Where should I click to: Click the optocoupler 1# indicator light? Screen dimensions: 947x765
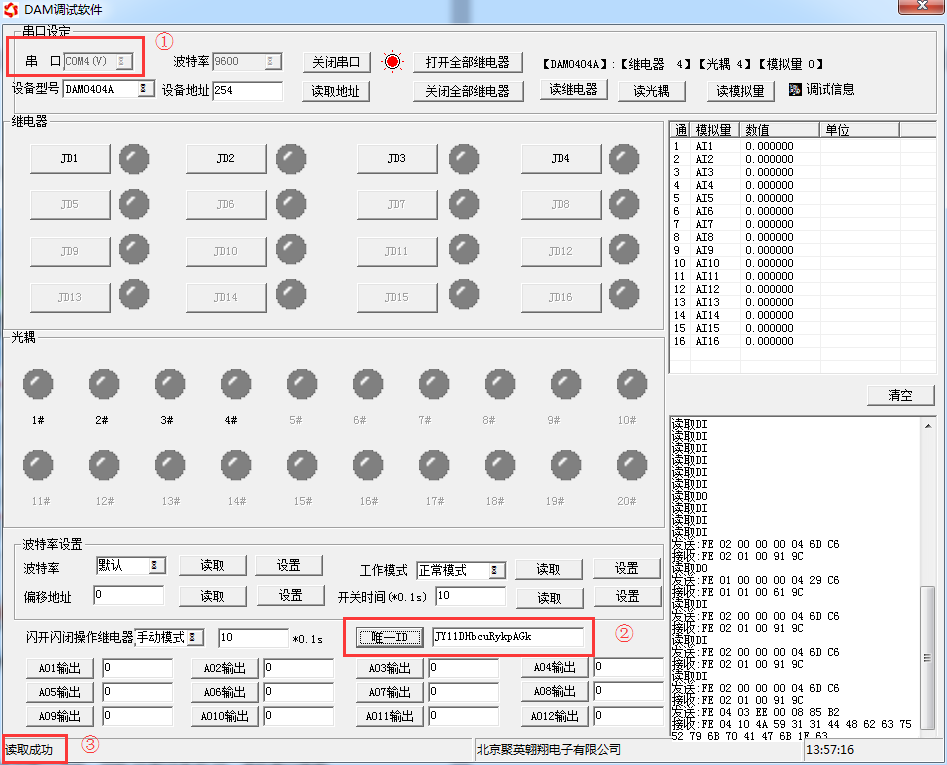point(38,384)
